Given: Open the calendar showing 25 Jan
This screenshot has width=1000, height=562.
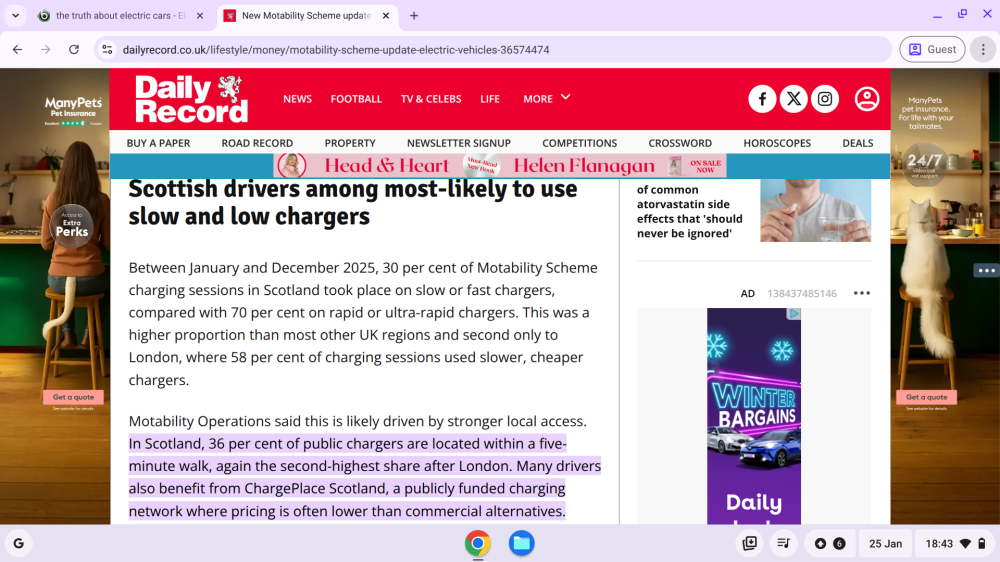Looking at the screenshot, I should click(x=885, y=544).
